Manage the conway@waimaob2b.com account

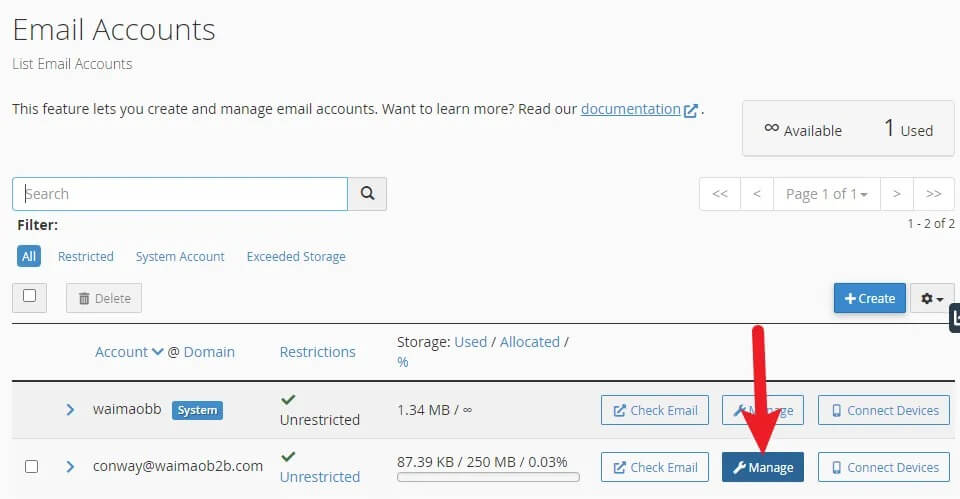762,467
